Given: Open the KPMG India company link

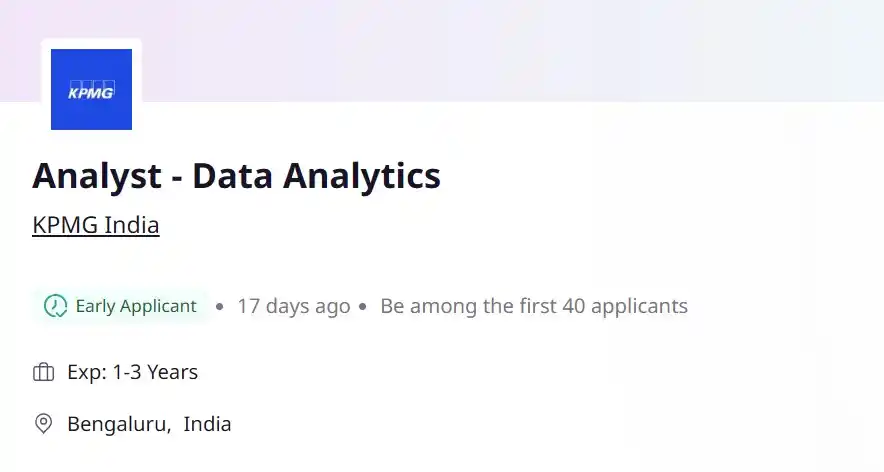Looking at the screenshot, I should (x=96, y=225).
